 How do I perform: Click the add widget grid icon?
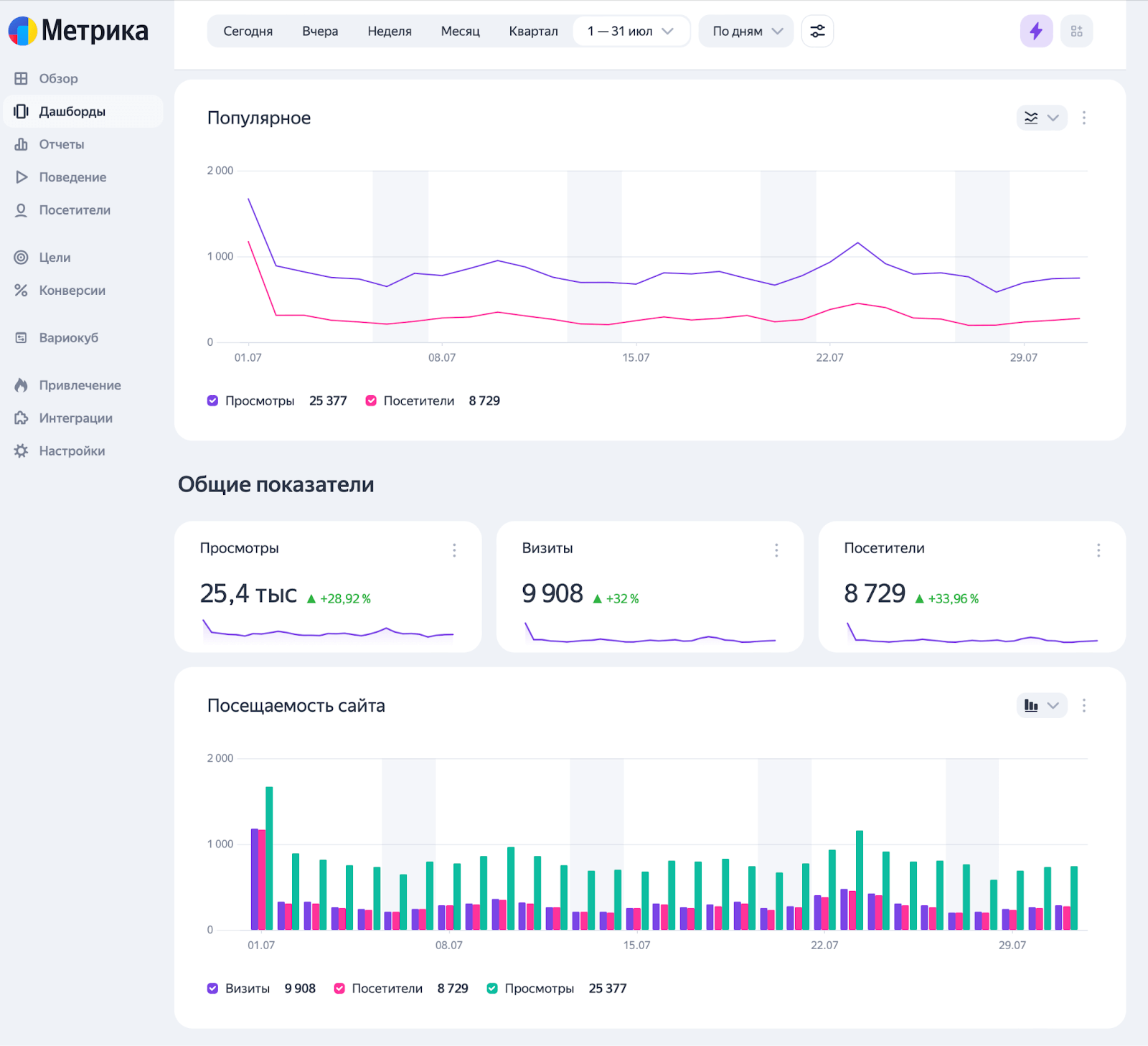[x=1076, y=32]
